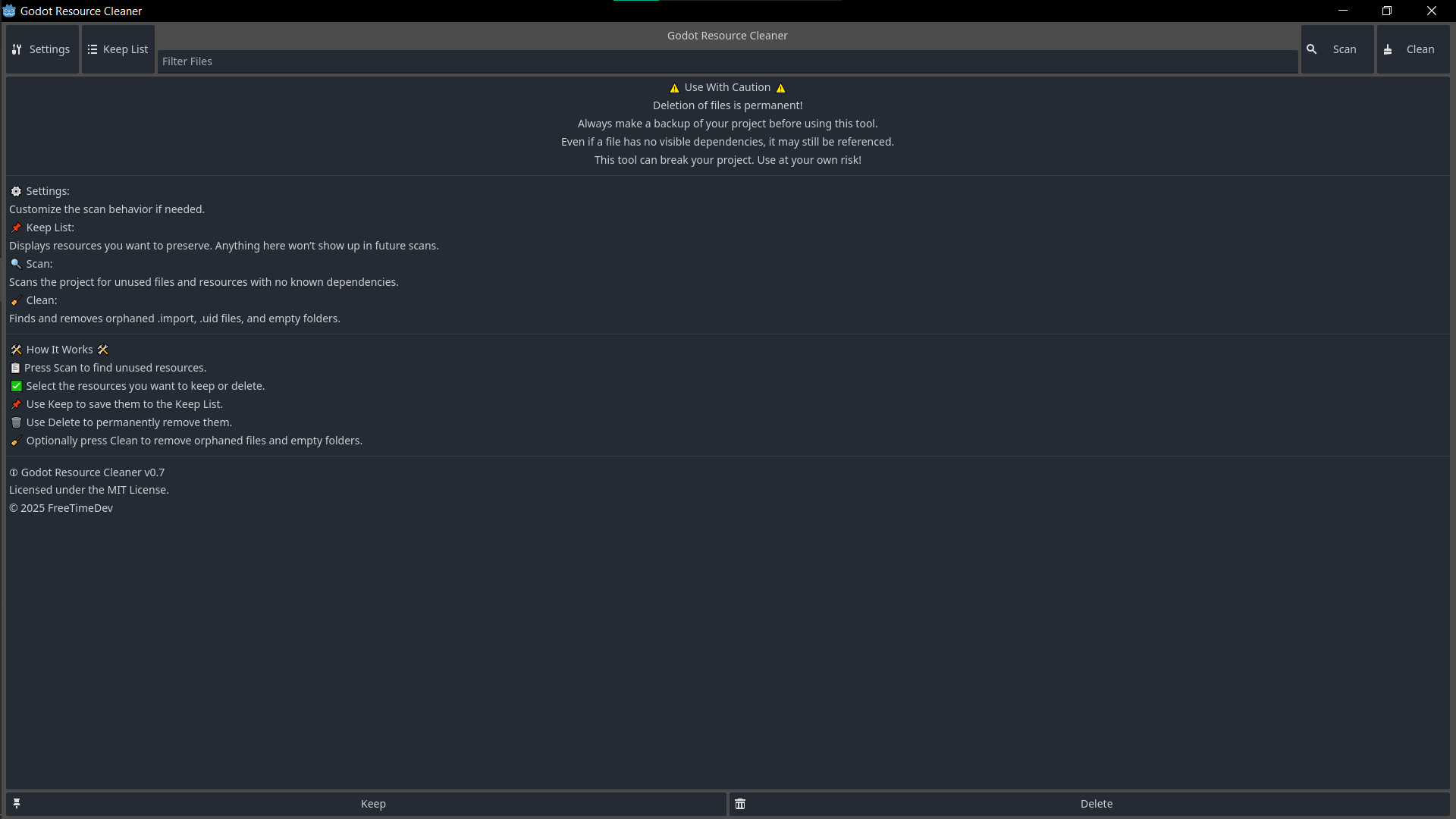This screenshot has height=819, width=1456.
Task: Click the warning triangle right of Use With Caution
Action: tap(780, 88)
